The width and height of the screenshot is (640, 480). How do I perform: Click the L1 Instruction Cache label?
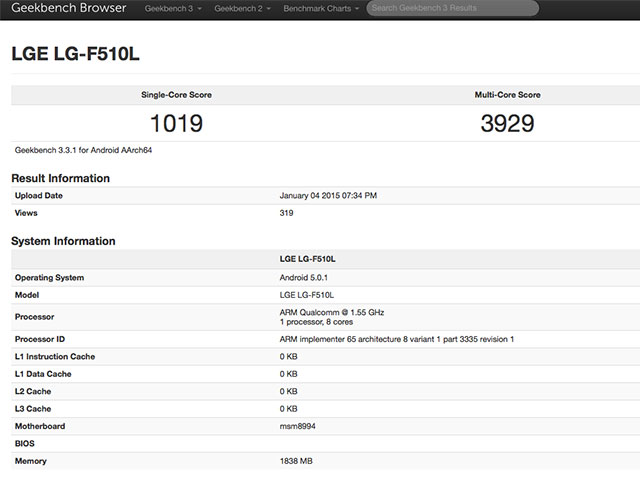click(55, 357)
